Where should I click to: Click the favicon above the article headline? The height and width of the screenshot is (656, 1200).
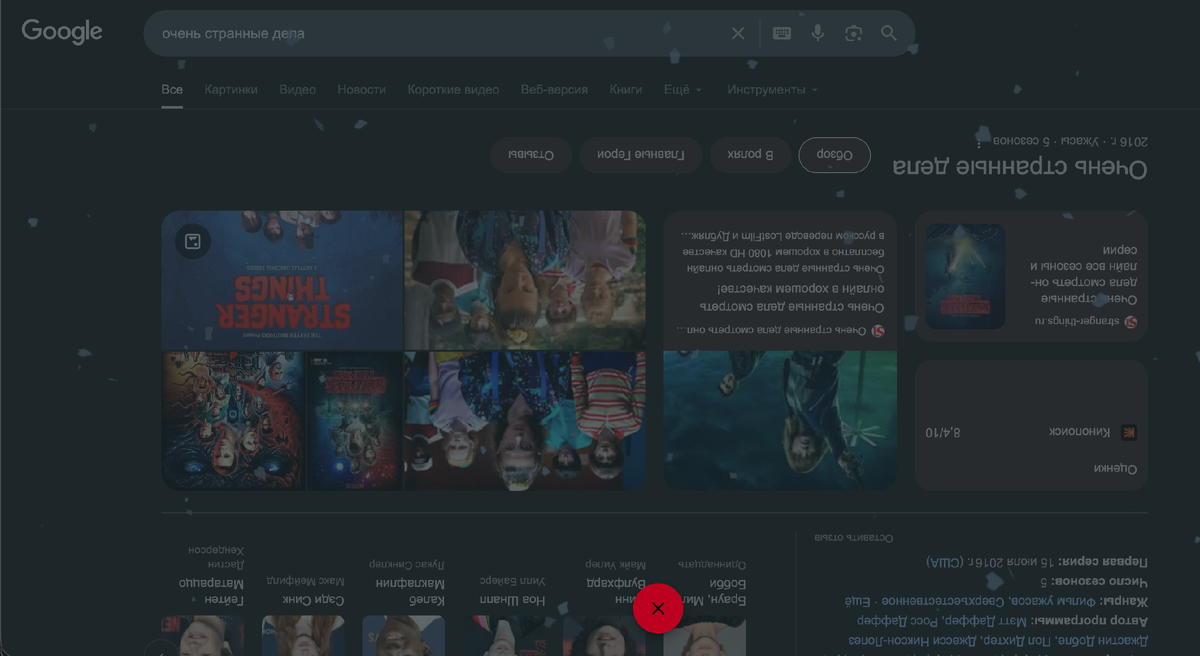tap(878, 331)
